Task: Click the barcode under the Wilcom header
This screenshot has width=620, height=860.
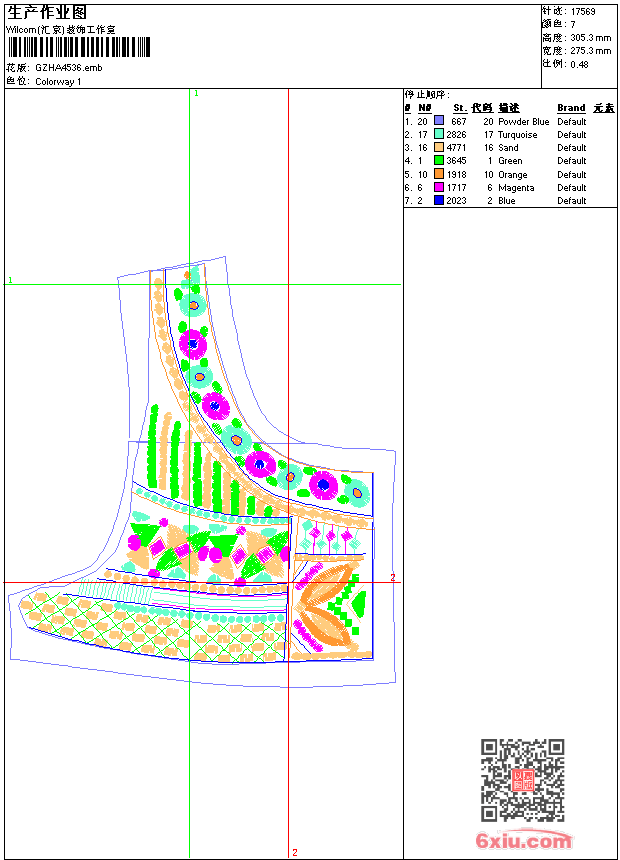Action: tap(79, 48)
